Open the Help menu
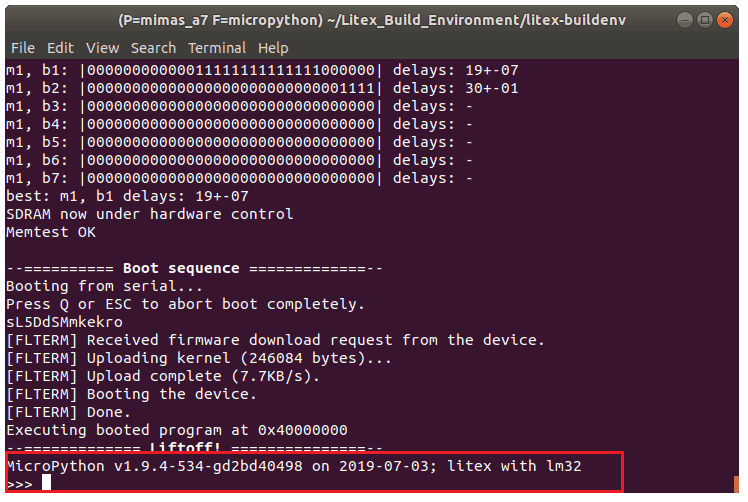 click(273, 47)
